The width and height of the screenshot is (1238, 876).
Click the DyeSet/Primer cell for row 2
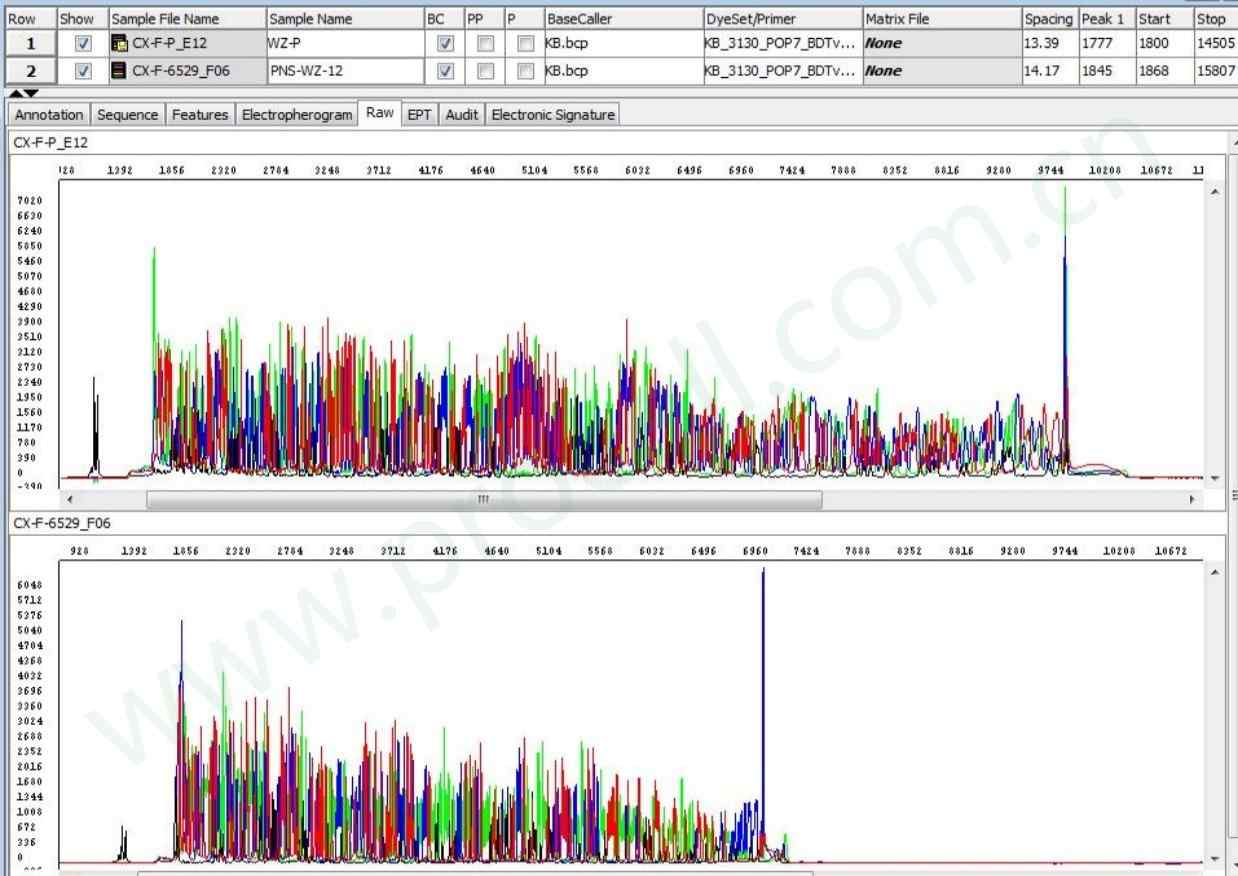[x=782, y=71]
